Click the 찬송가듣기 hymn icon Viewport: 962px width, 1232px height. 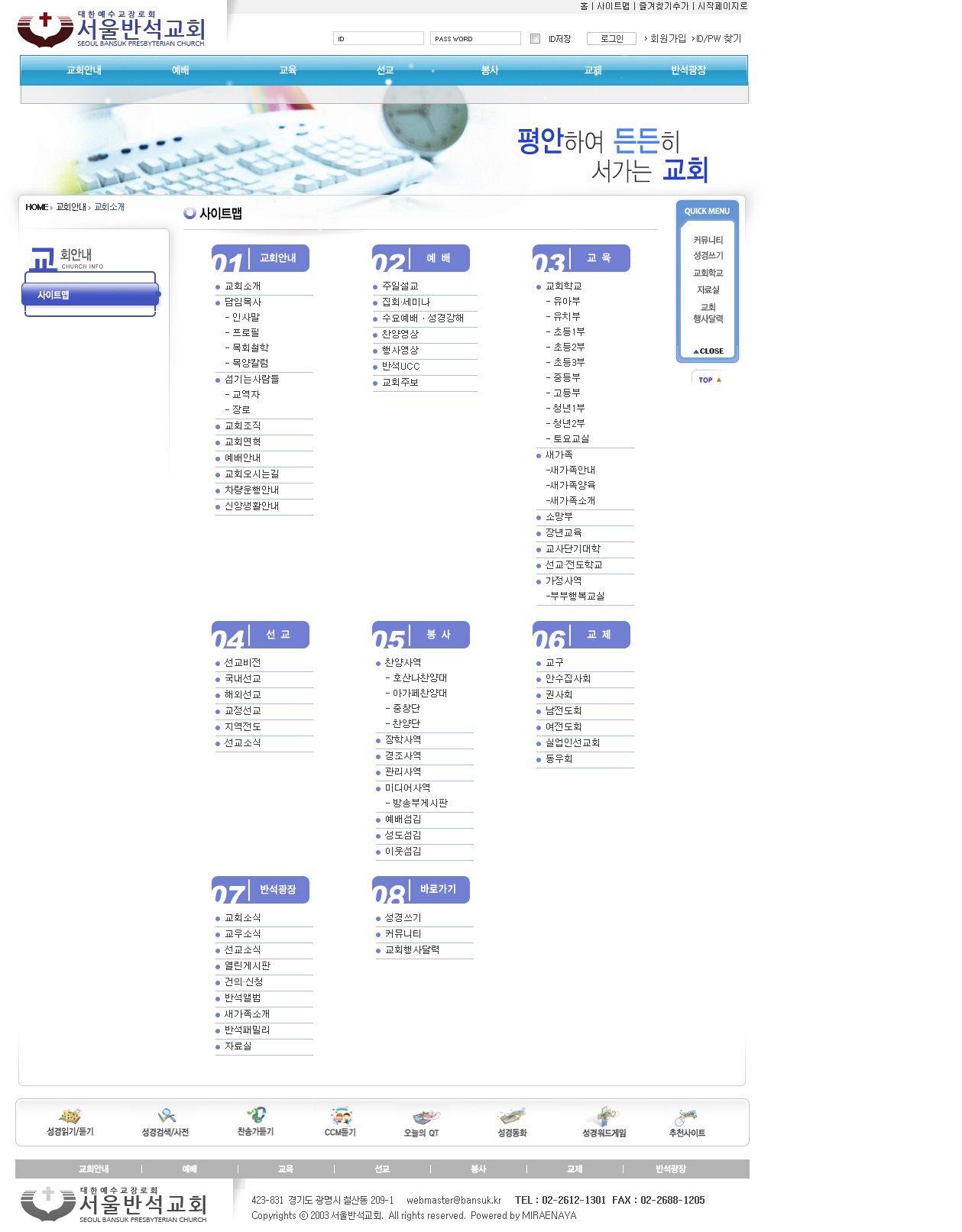click(256, 1116)
